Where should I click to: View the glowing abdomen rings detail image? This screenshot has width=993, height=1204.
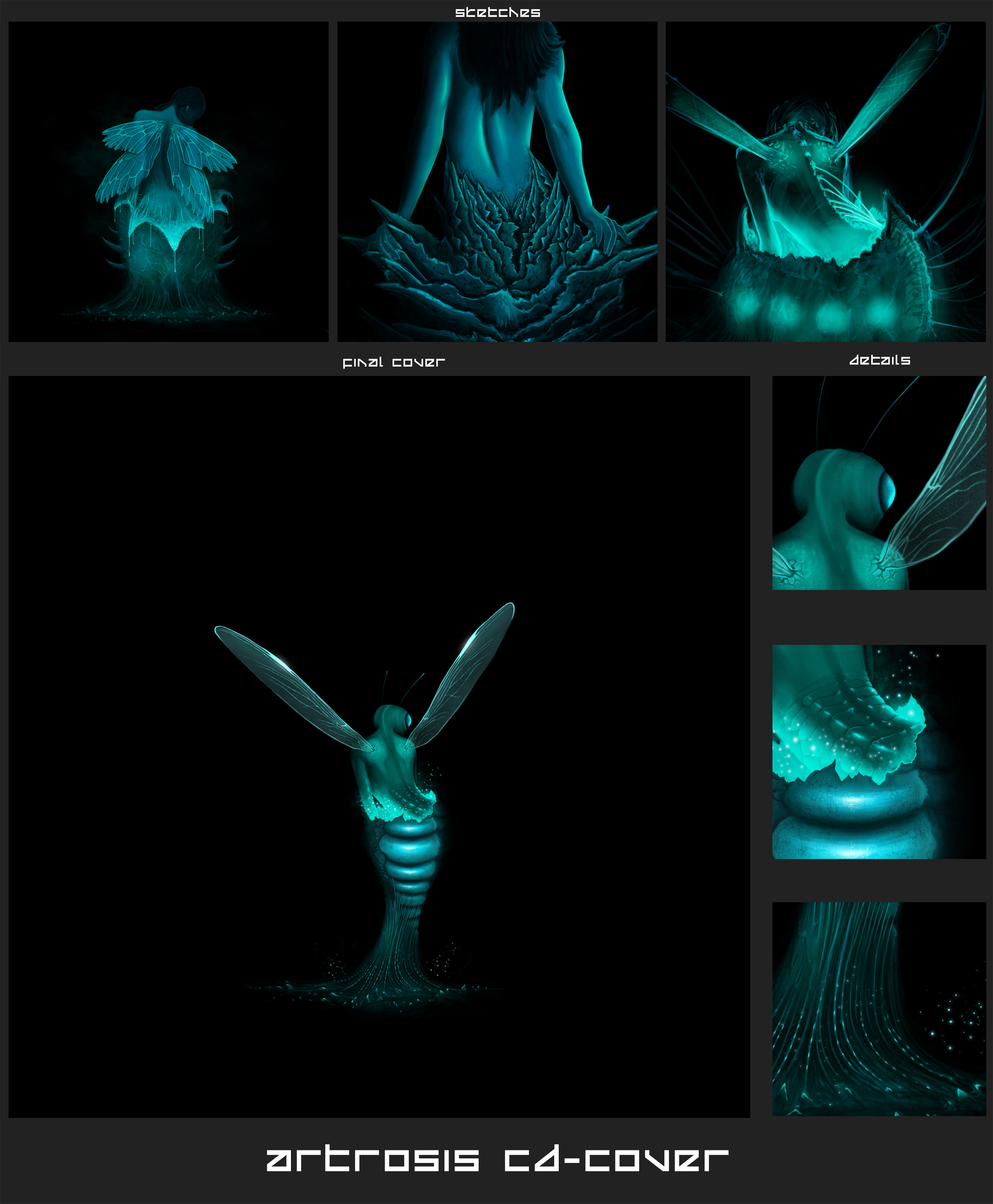click(879, 752)
